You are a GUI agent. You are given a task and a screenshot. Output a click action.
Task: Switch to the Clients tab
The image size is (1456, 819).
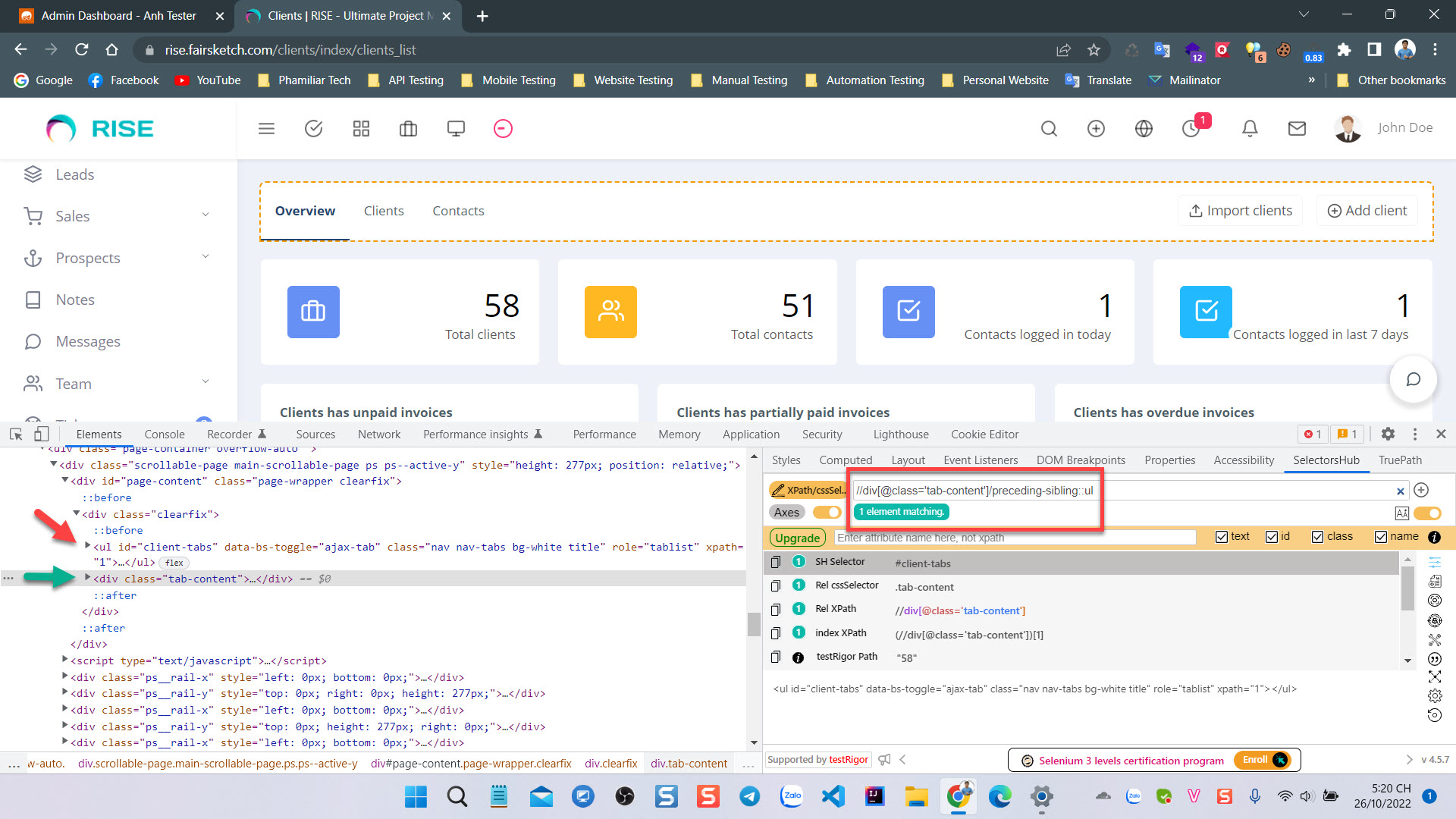pyautogui.click(x=384, y=211)
